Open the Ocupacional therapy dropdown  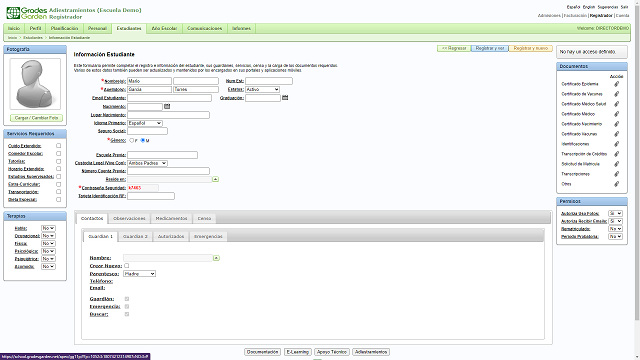click(48, 236)
